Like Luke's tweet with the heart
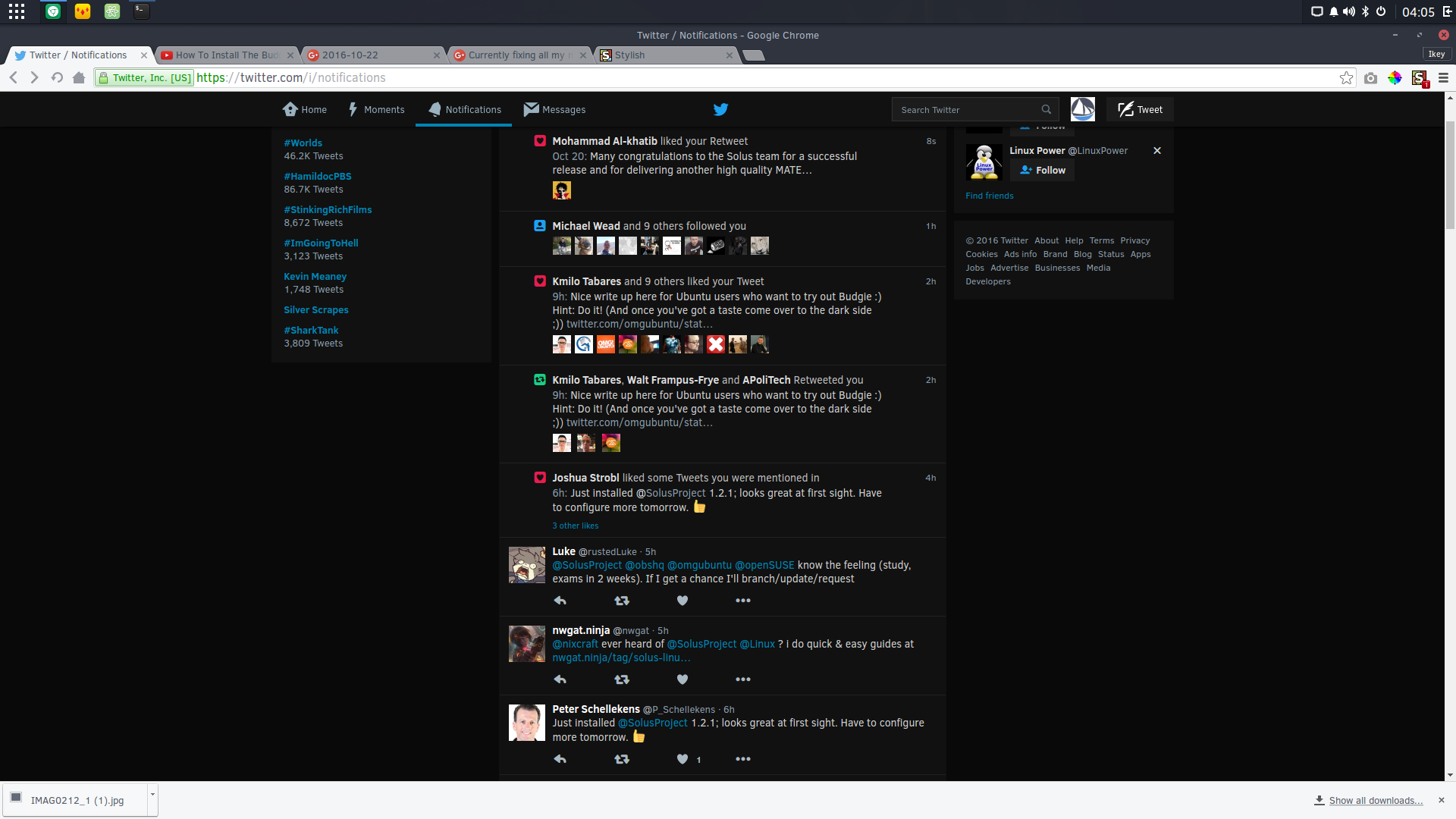This screenshot has width=1456, height=819. (682, 601)
